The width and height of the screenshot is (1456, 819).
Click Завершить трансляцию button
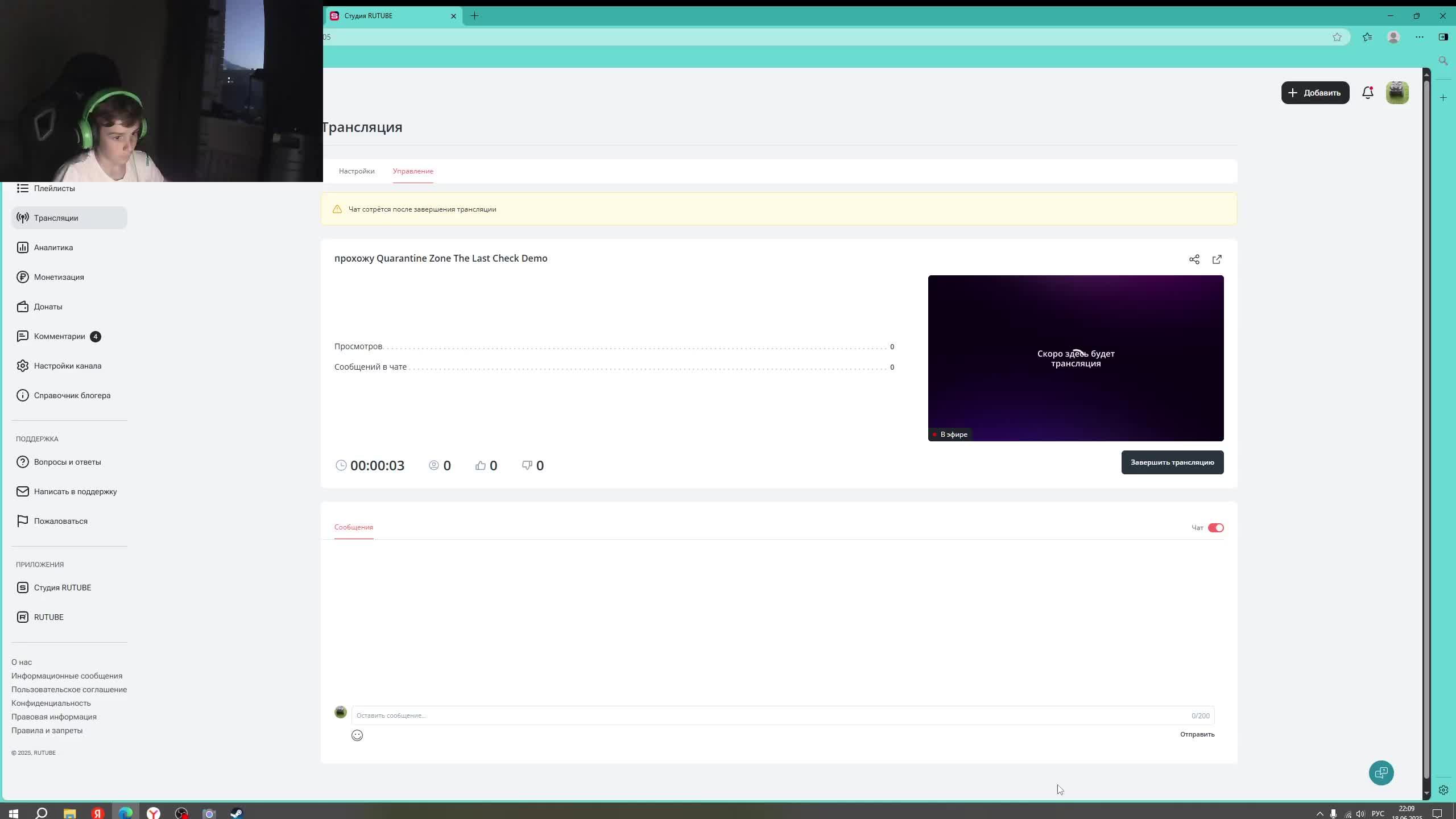pos(1172,462)
